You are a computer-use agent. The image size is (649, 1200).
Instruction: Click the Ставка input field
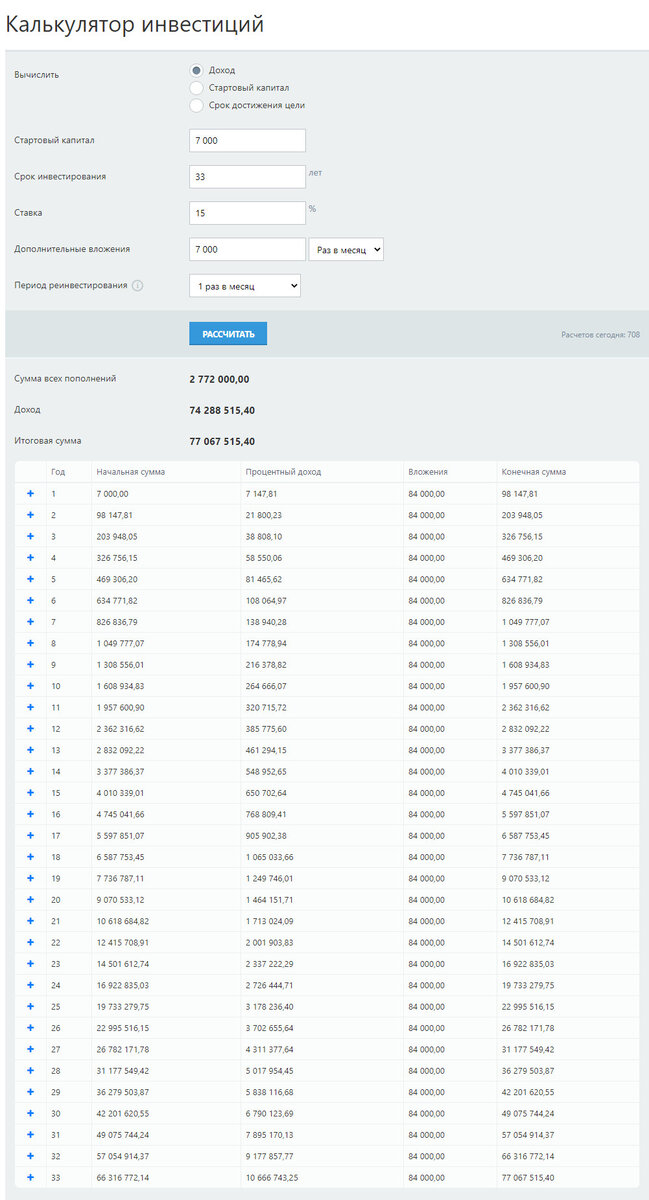247,213
